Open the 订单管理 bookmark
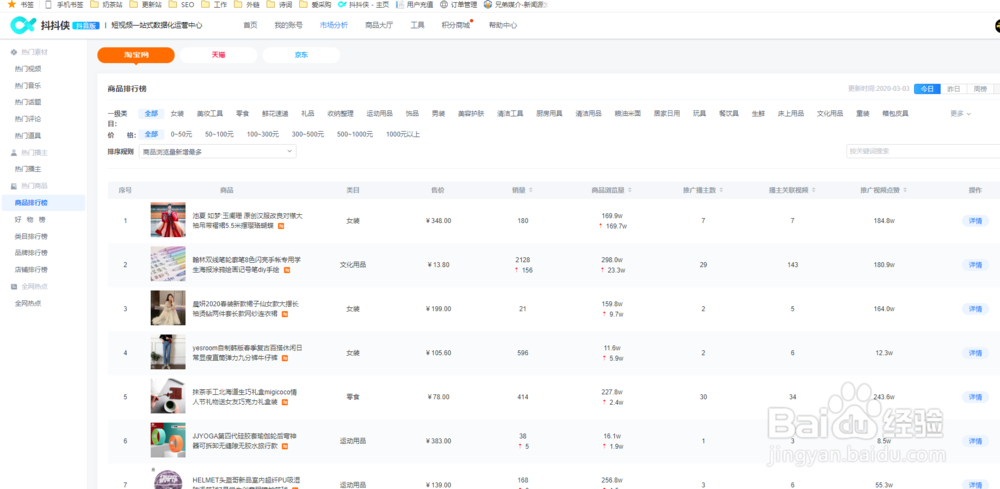 click(458, 4)
